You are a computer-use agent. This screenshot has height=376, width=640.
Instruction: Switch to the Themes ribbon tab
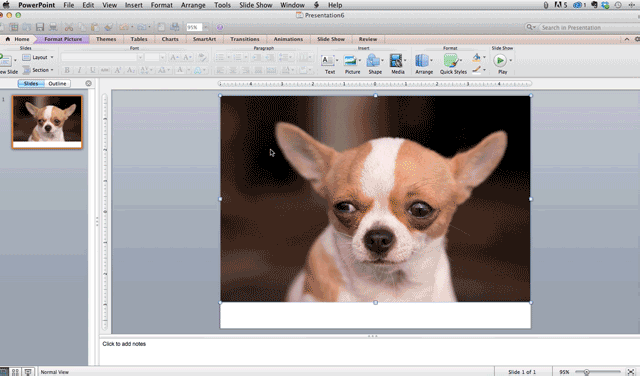point(106,39)
